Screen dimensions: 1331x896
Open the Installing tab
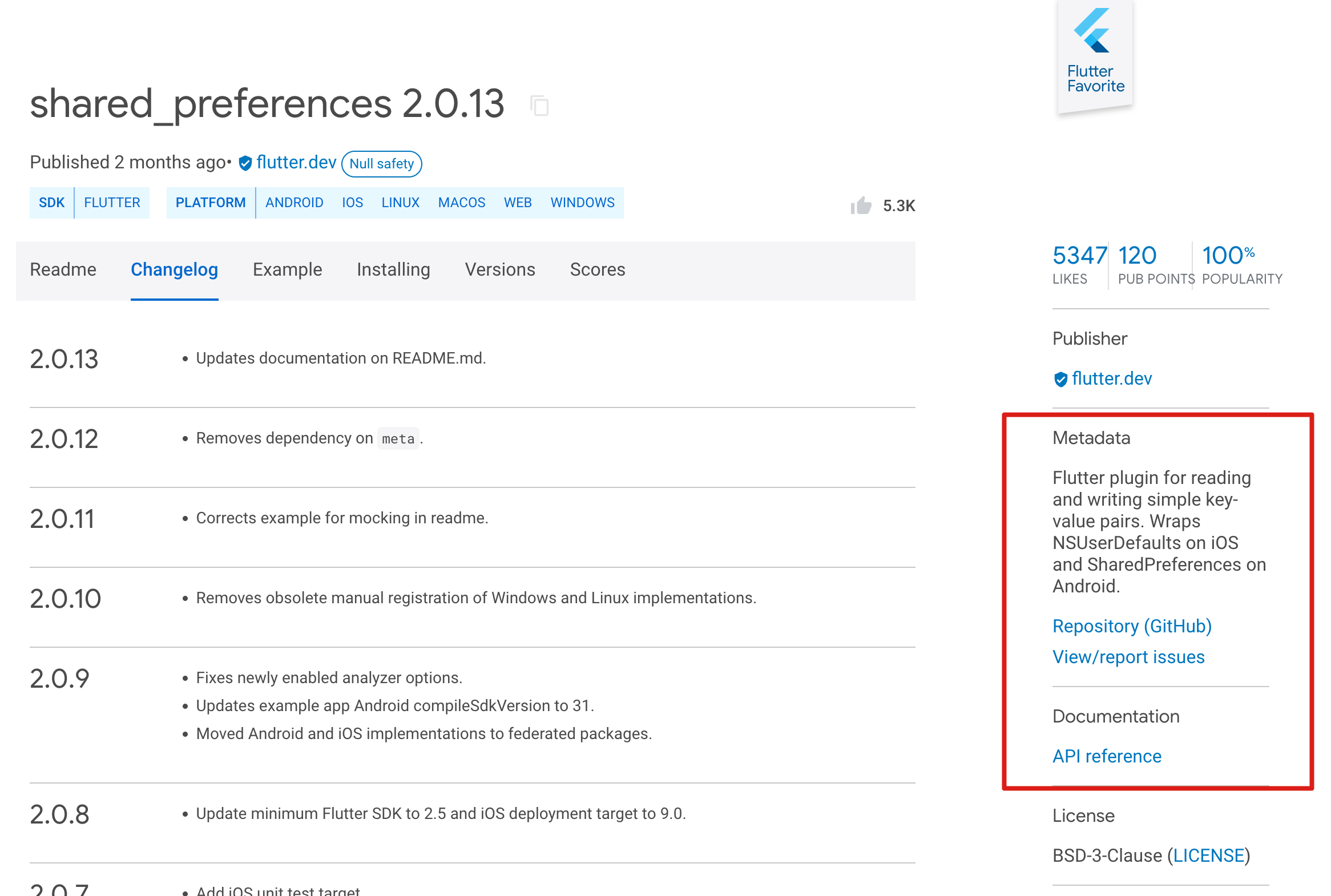point(393,270)
